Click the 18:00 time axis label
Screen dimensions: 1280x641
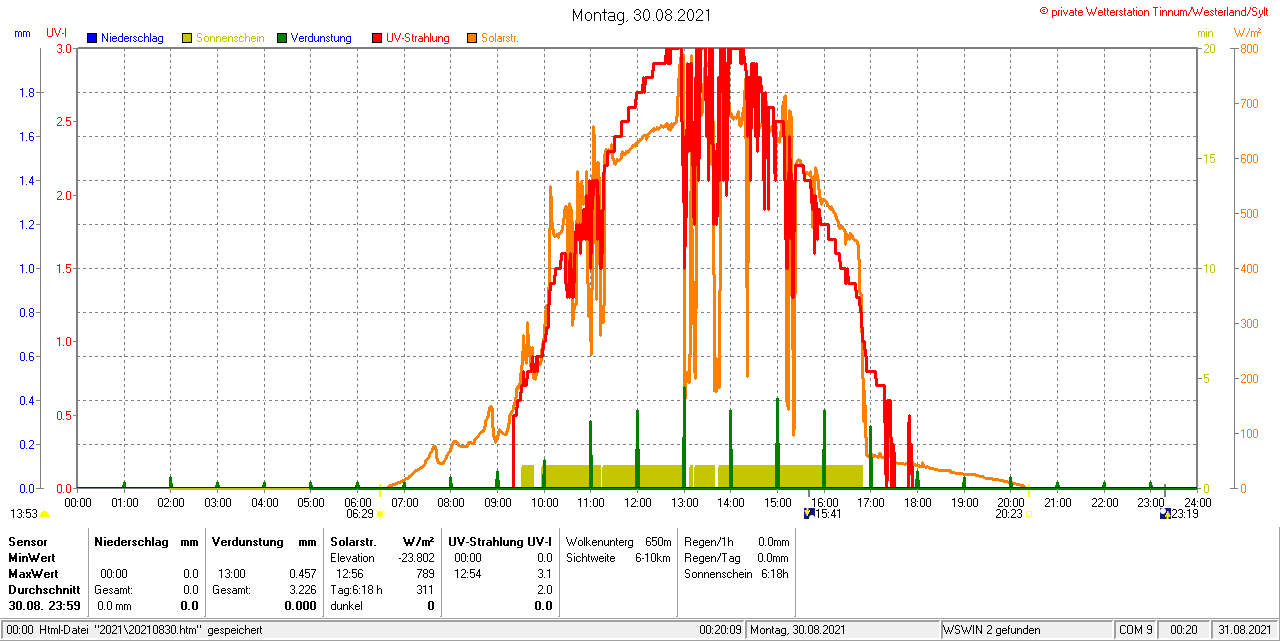pos(918,502)
